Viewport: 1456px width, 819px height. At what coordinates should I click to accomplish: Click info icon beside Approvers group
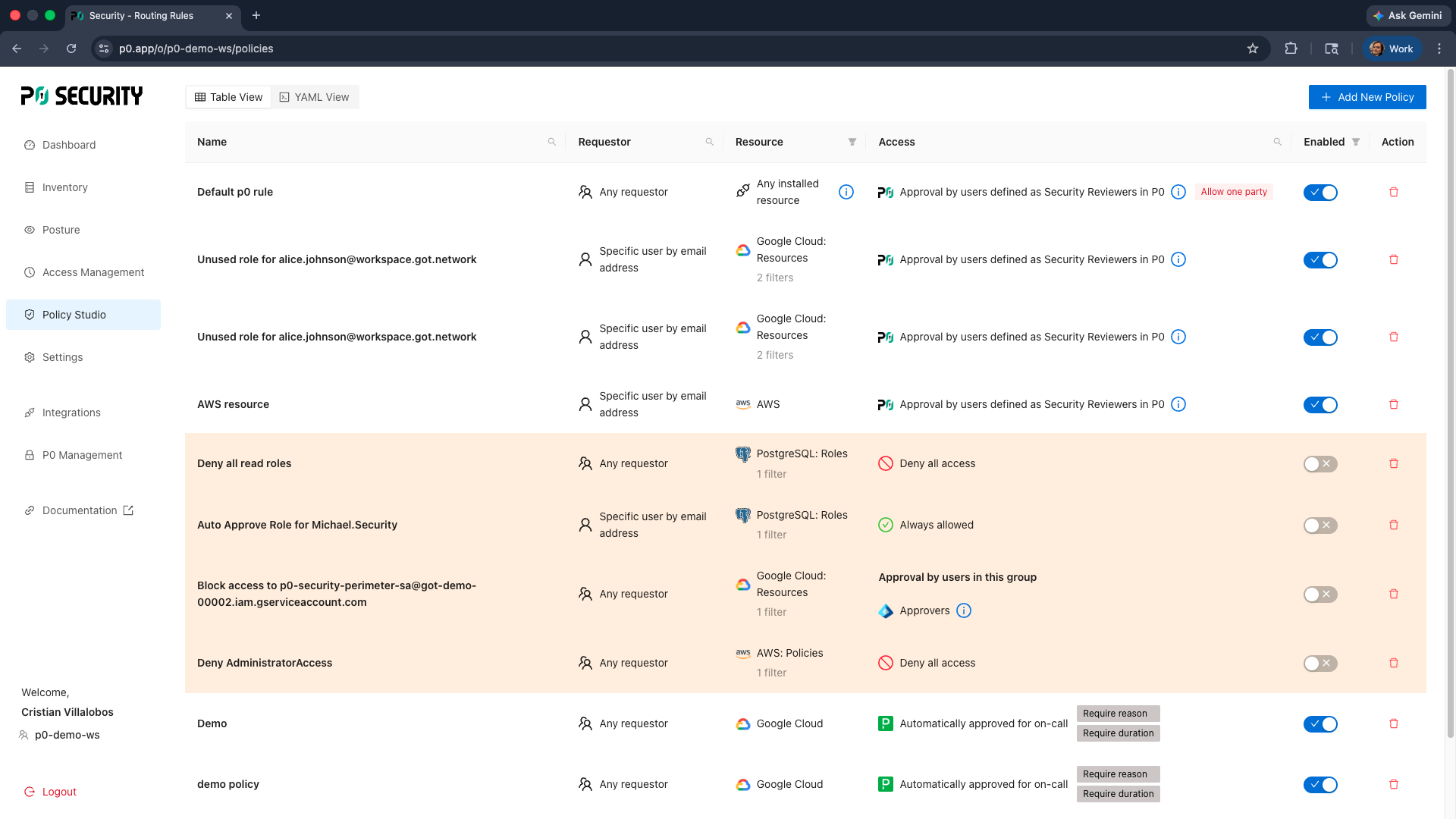tap(964, 611)
